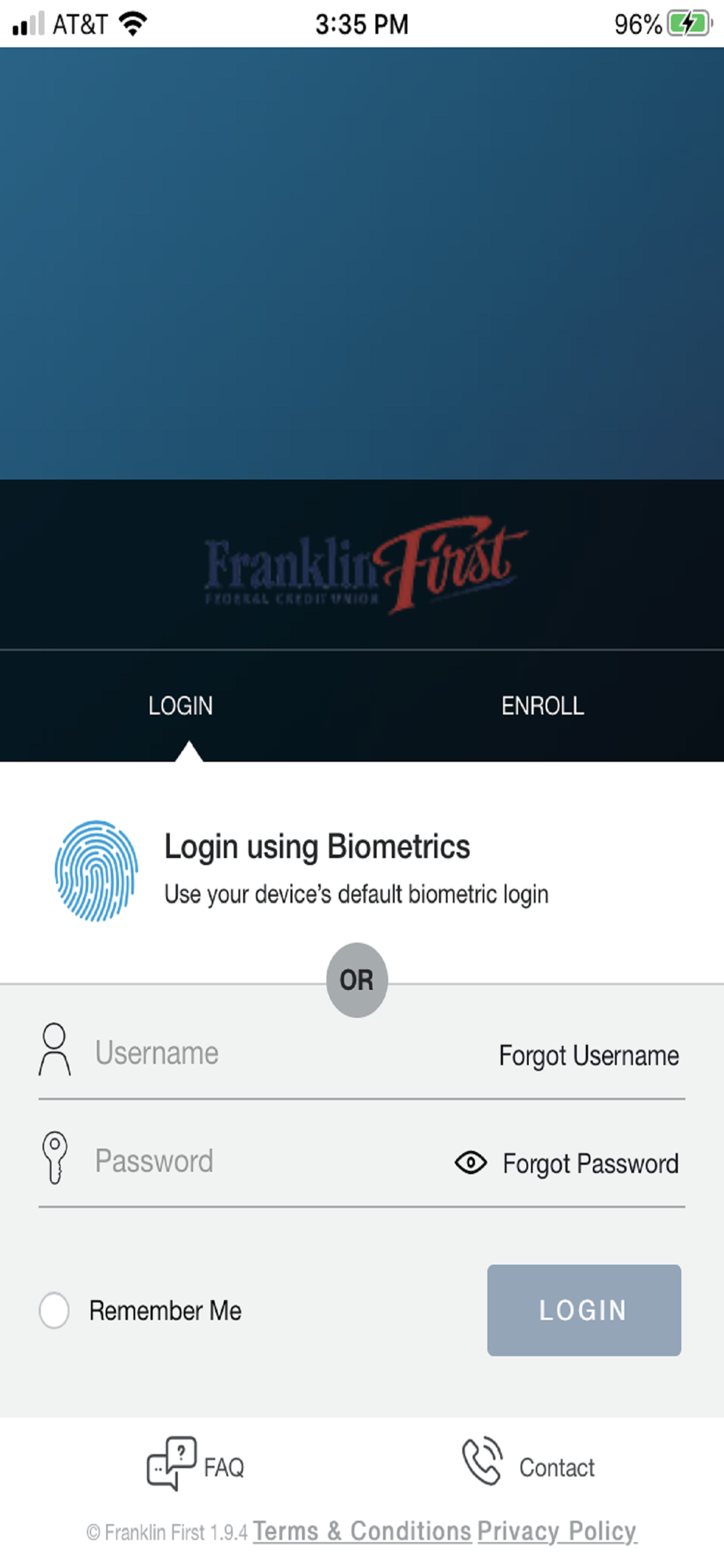This screenshot has height=1568, width=724.
Task: Tap the phone Contact icon
Action: tap(482, 1461)
